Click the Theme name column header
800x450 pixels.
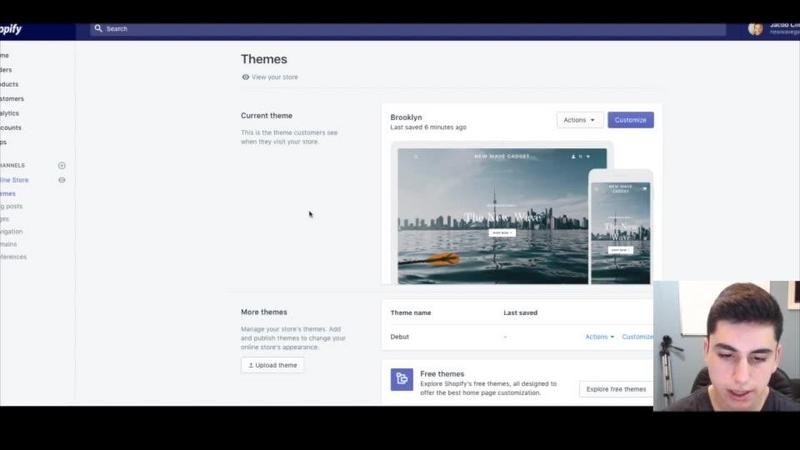(x=411, y=313)
